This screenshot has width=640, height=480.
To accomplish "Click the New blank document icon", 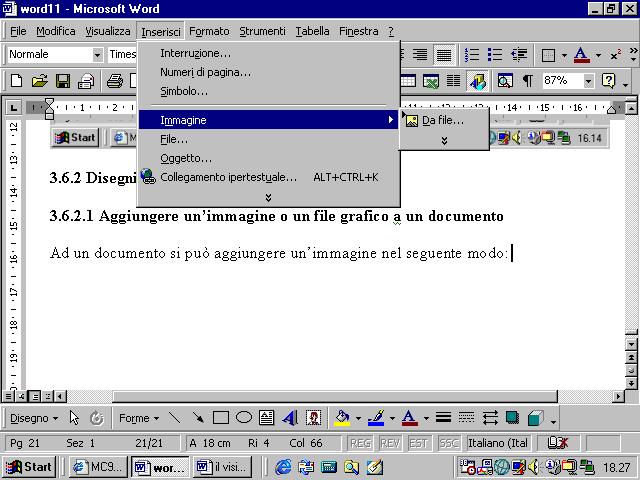I will 16,81.
